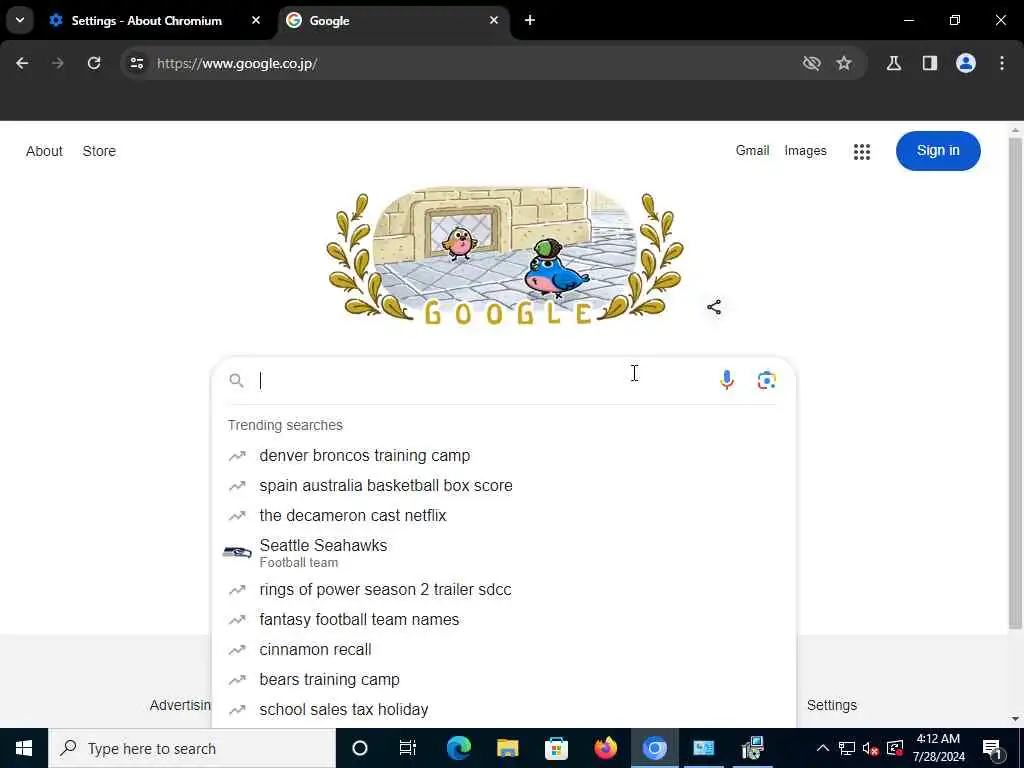1024x768 pixels.
Task: Open the network tray icon
Action: tap(846, 748)
